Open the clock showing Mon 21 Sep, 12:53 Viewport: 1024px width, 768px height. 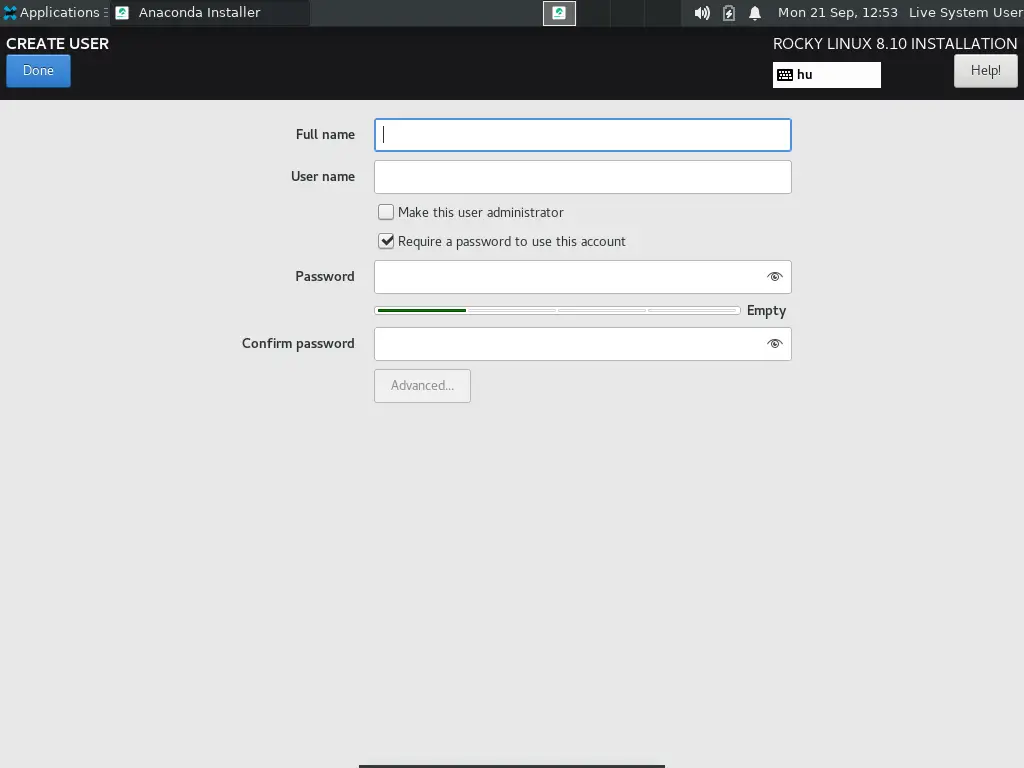coord(837,12)
